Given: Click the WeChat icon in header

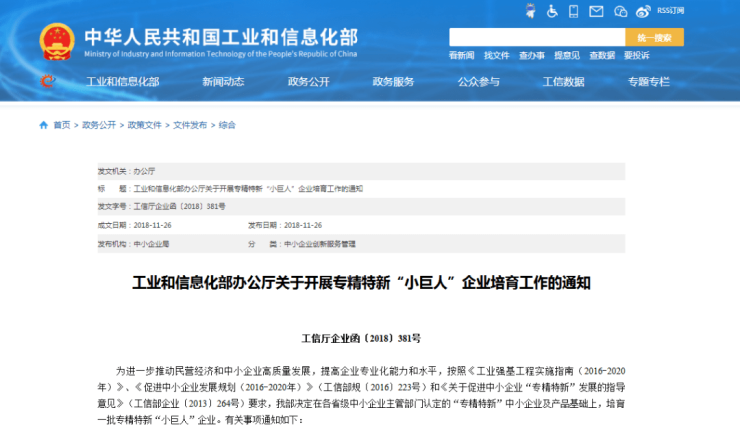Looking at the screenshot, I should click(x=622, y=11).
